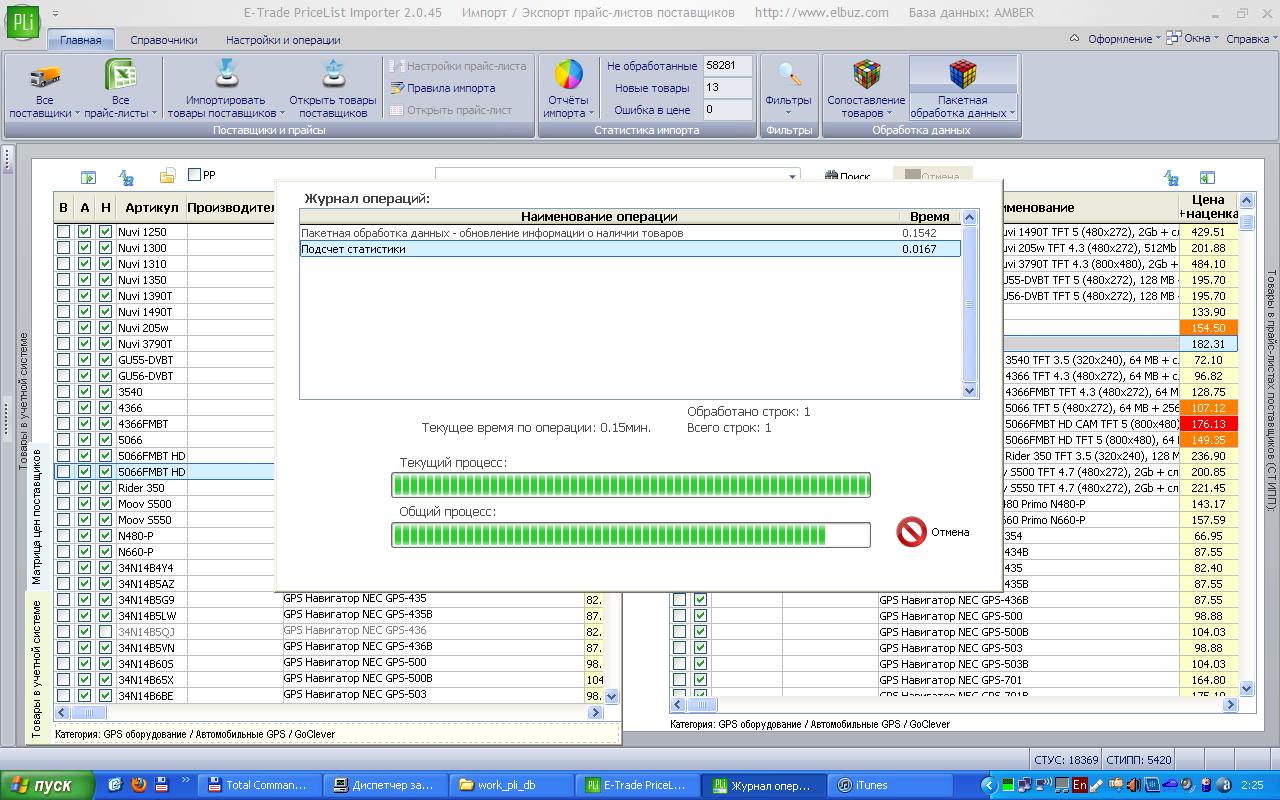This screenshot has height=800, width=1280.
Task: Open the 'Справка' menu
Action: click(x=1252, y=39)
